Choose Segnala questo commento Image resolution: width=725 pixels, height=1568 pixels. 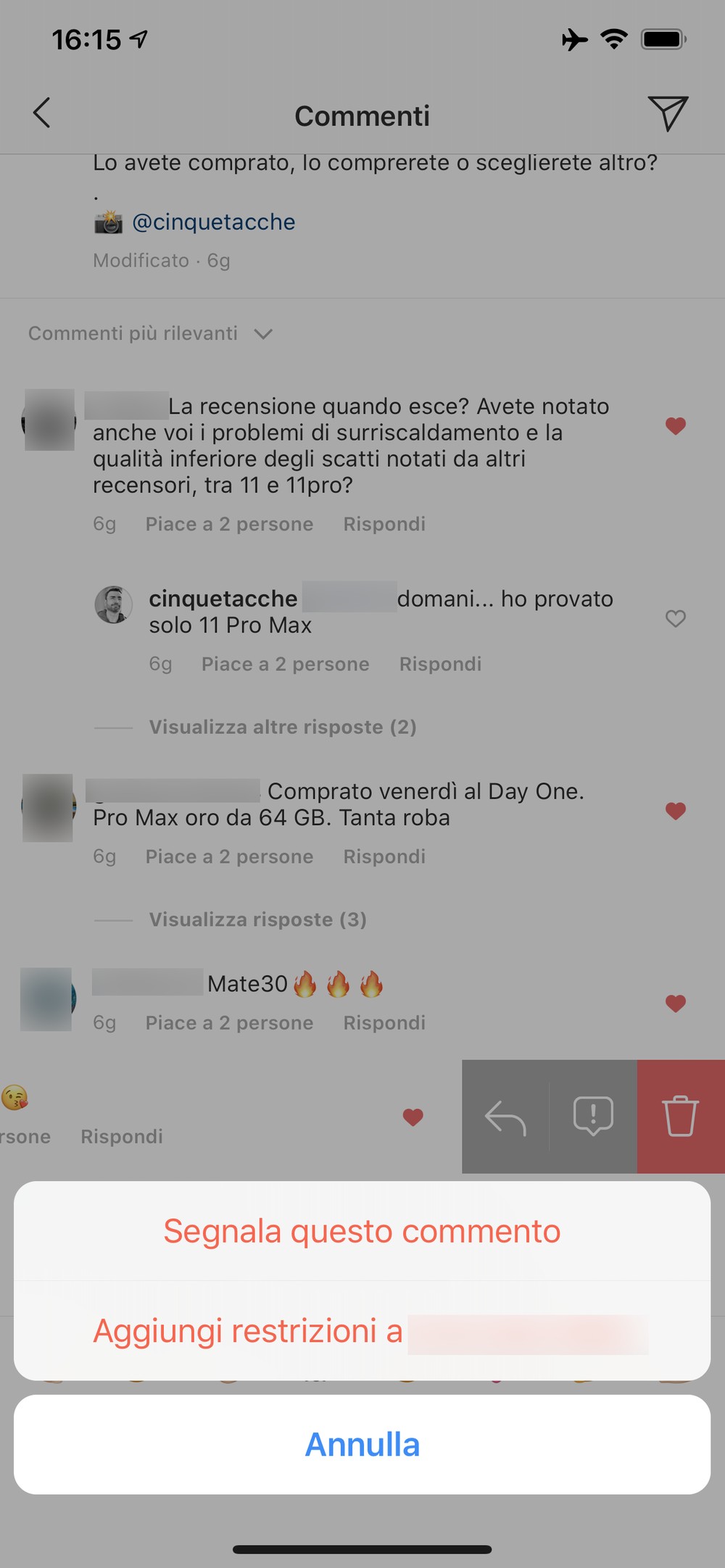362,1230
